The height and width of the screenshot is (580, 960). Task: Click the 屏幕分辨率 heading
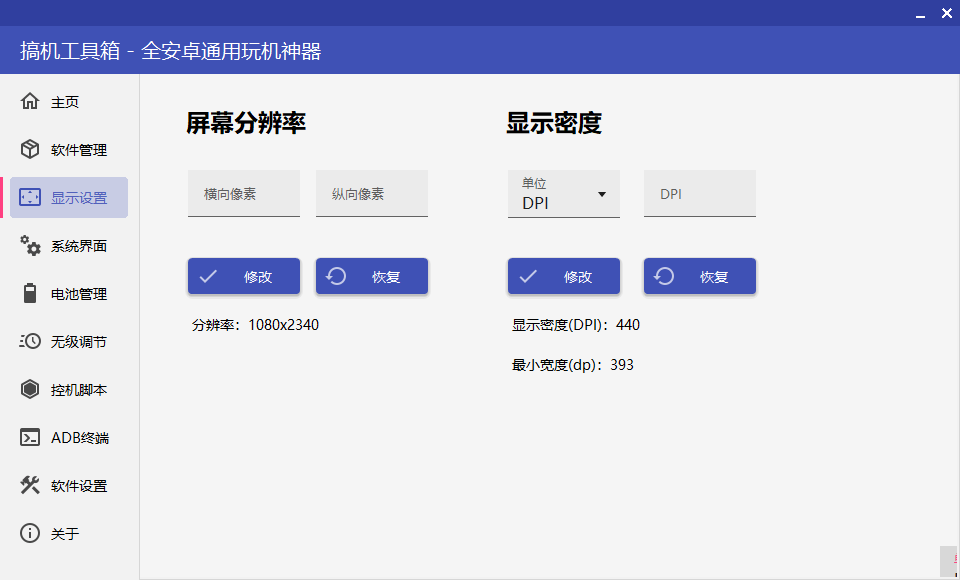point(246,123)
